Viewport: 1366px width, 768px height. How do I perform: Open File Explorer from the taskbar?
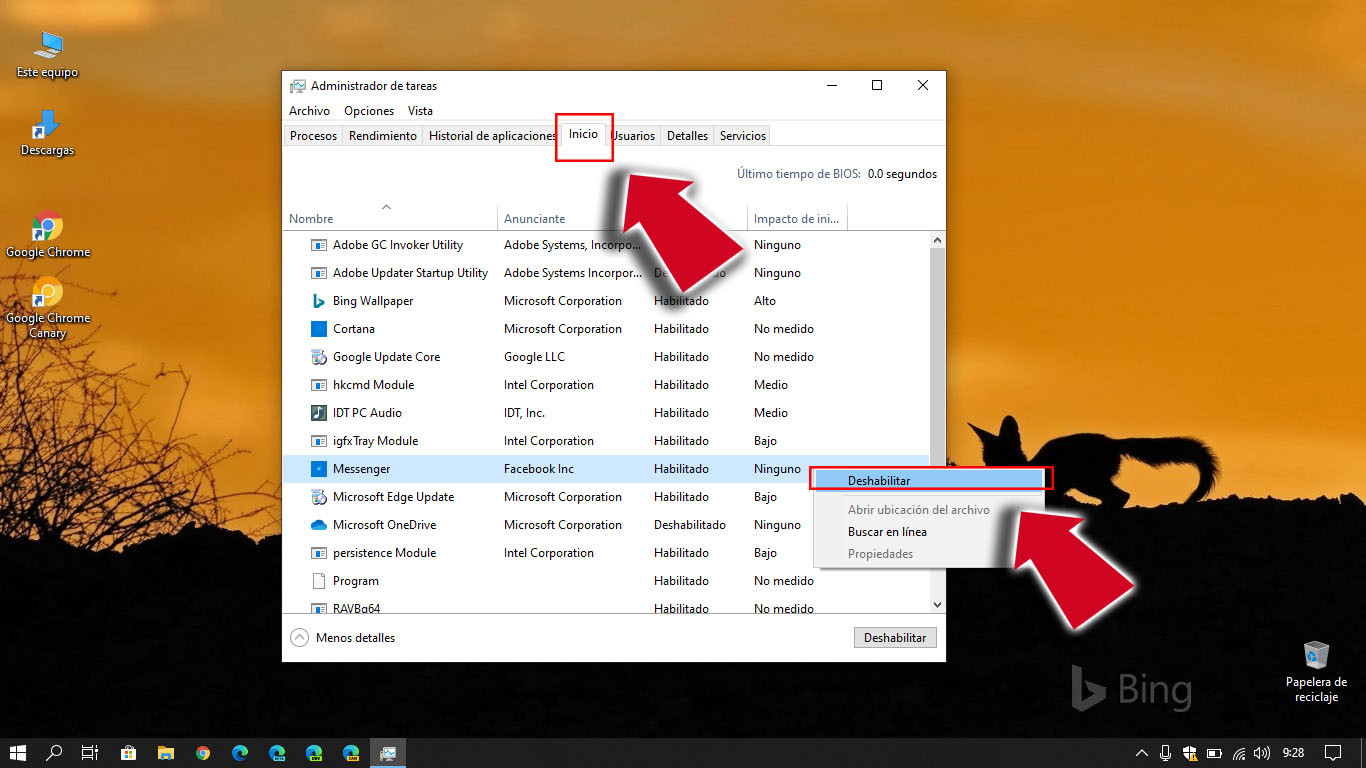point(166,753)
